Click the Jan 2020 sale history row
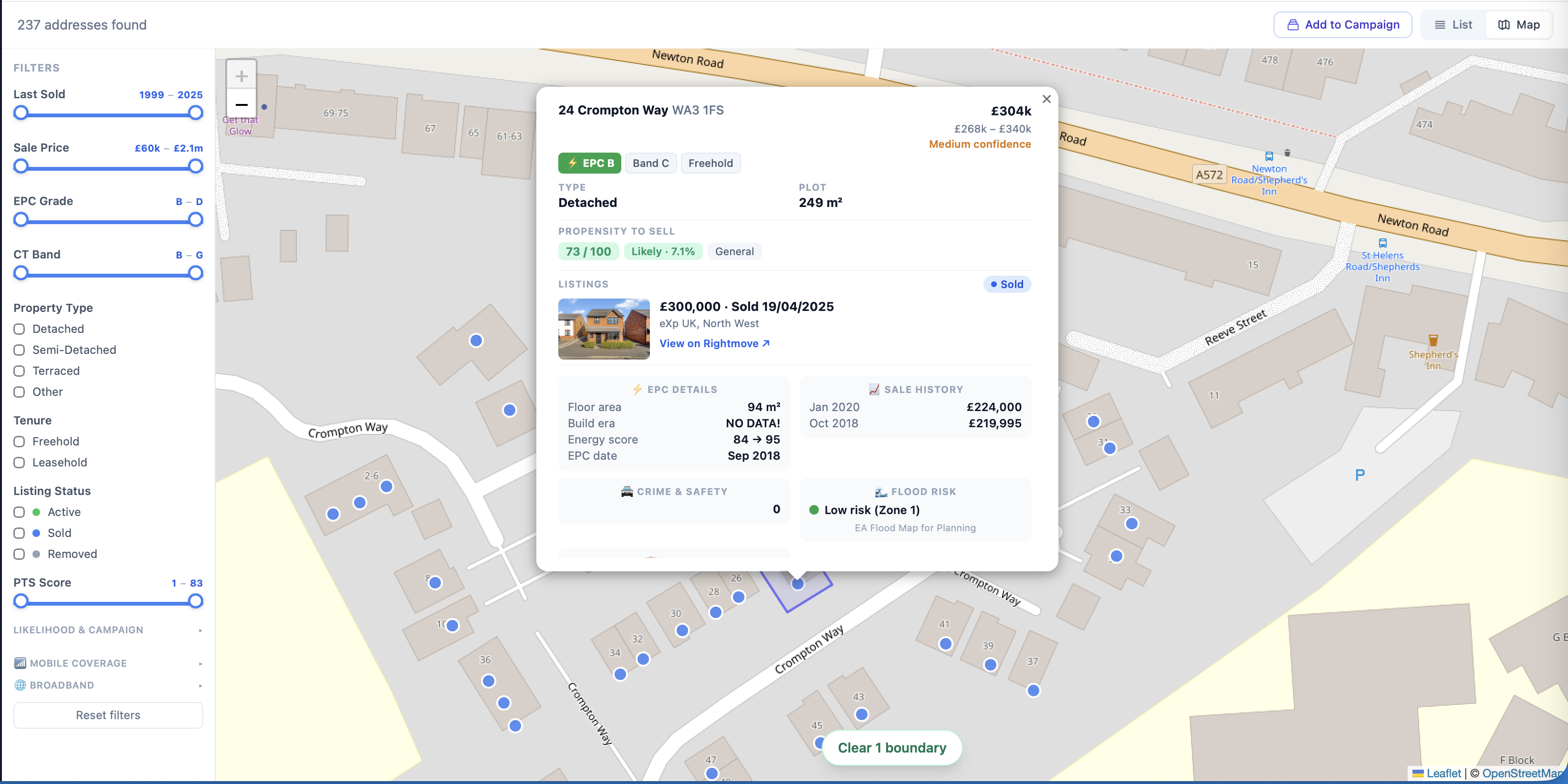This screenshot has width=1568, height=784. tap(915, 408)
